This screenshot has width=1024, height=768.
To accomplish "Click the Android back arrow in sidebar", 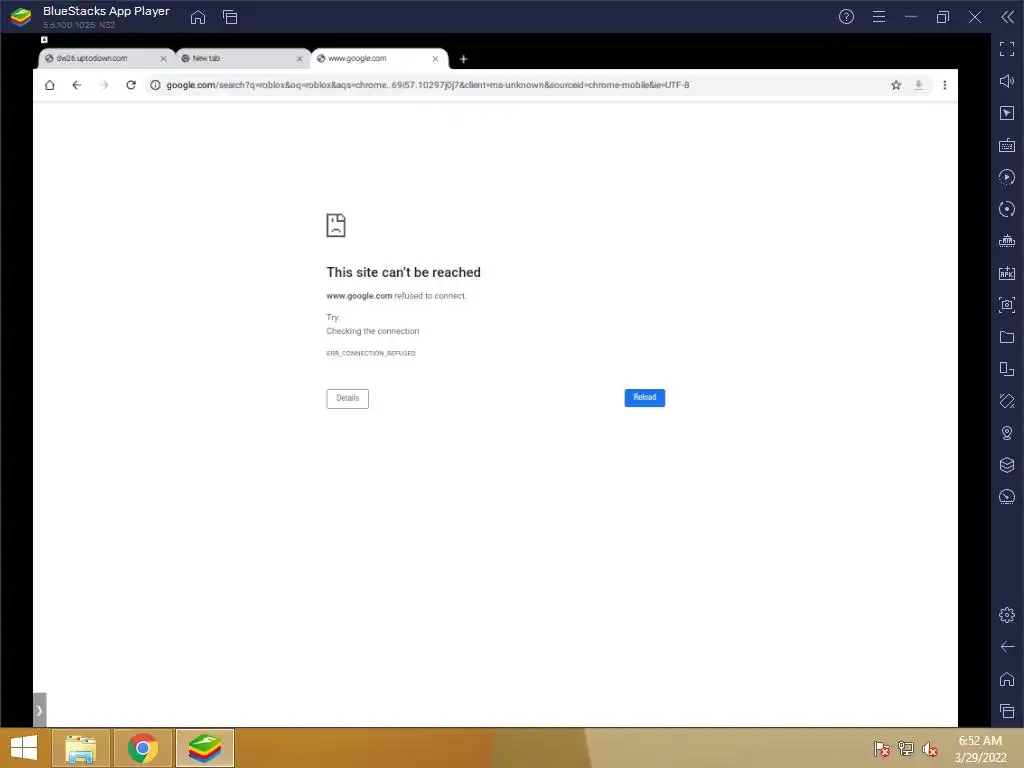I will (1007, 647).
